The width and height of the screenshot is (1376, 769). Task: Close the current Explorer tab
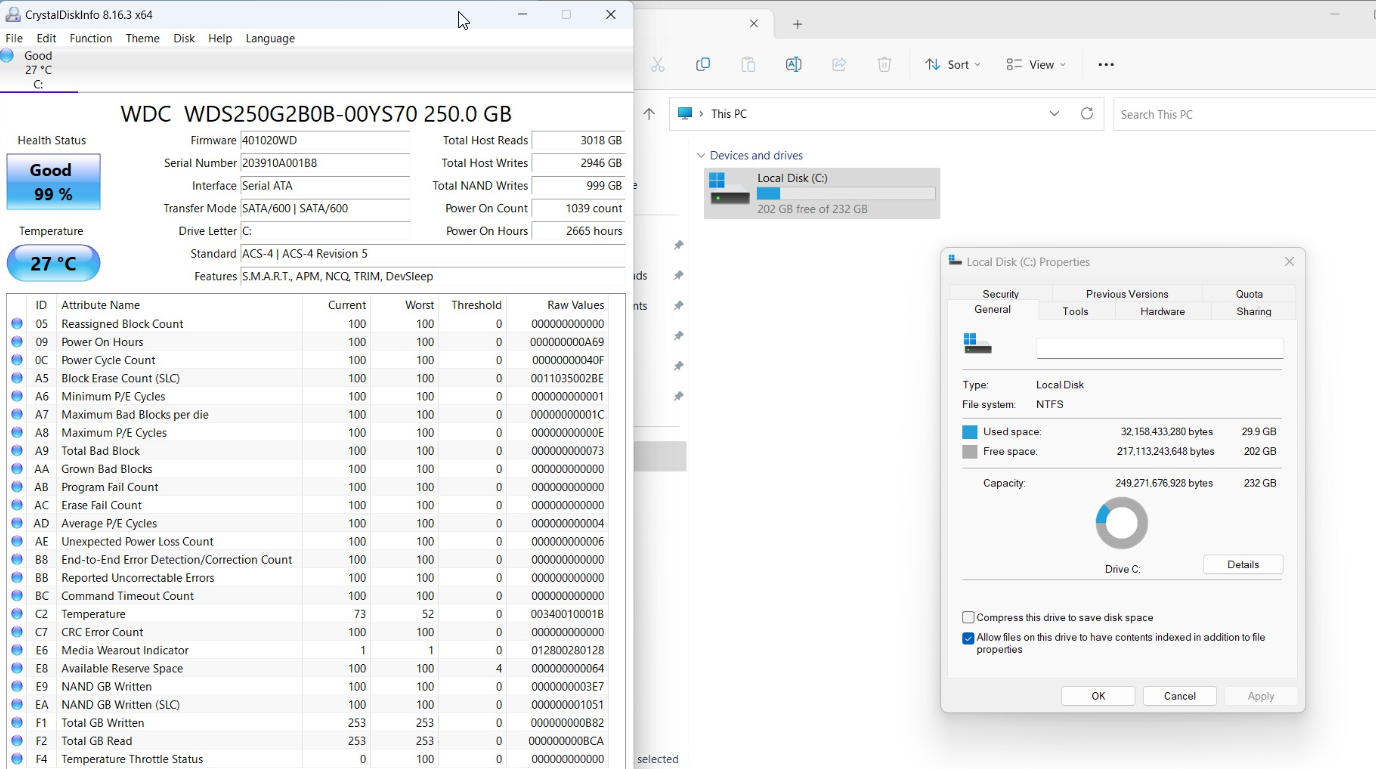click(754, 24)
